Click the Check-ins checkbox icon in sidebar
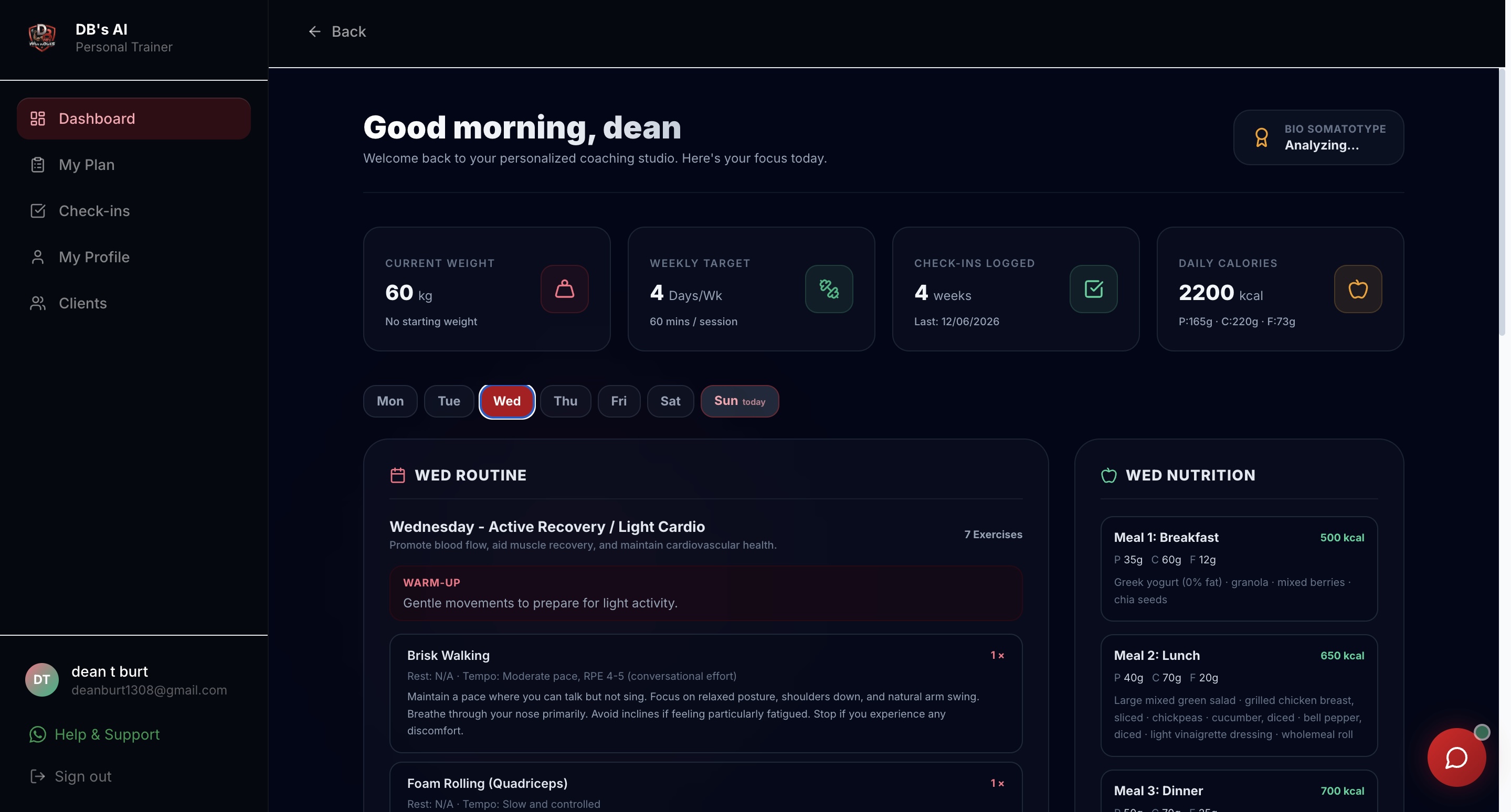Image resolution: width=1511 pixels, height=812 pixels. point(38,210)
